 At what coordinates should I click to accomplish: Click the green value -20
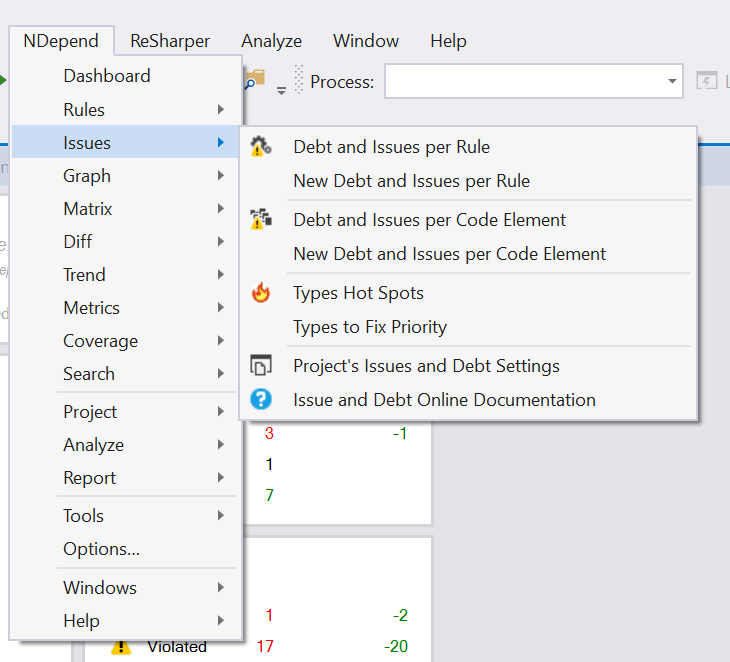click(396, 646)
